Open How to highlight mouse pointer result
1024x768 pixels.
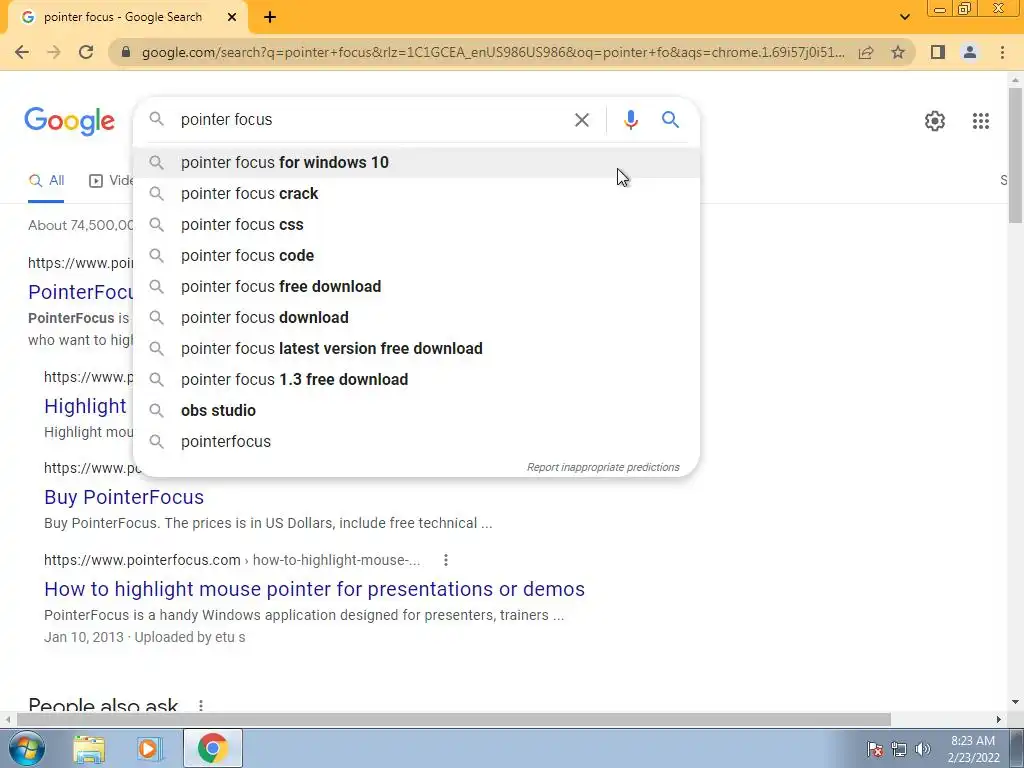314,589
